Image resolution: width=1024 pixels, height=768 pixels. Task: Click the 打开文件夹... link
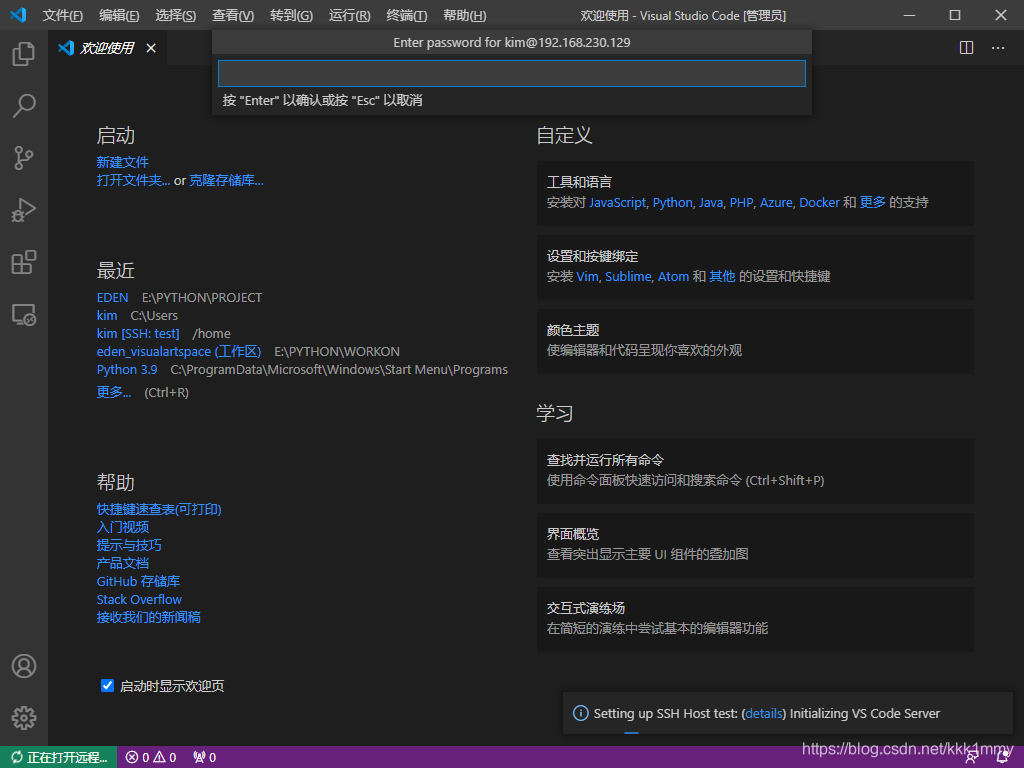click(x=133, y=180)
